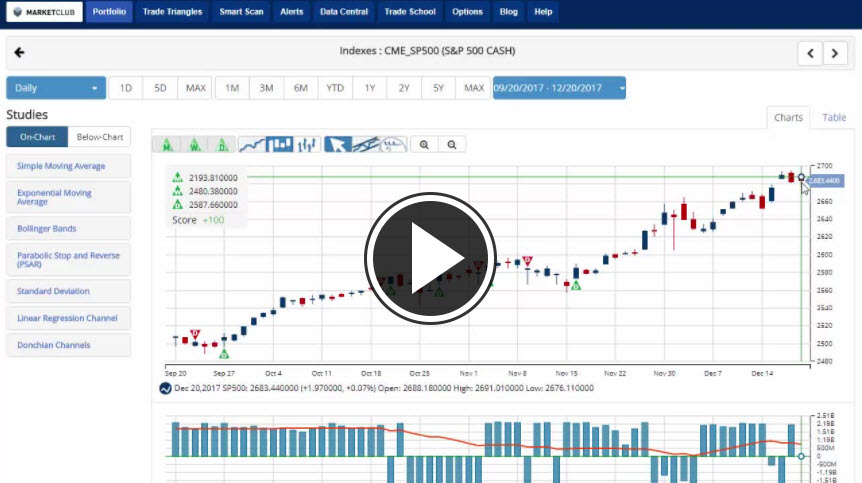This screenshot has height=483, width=862.
Task: Click the monthly Trade Triangle icon
Action: tap(167, 145)
